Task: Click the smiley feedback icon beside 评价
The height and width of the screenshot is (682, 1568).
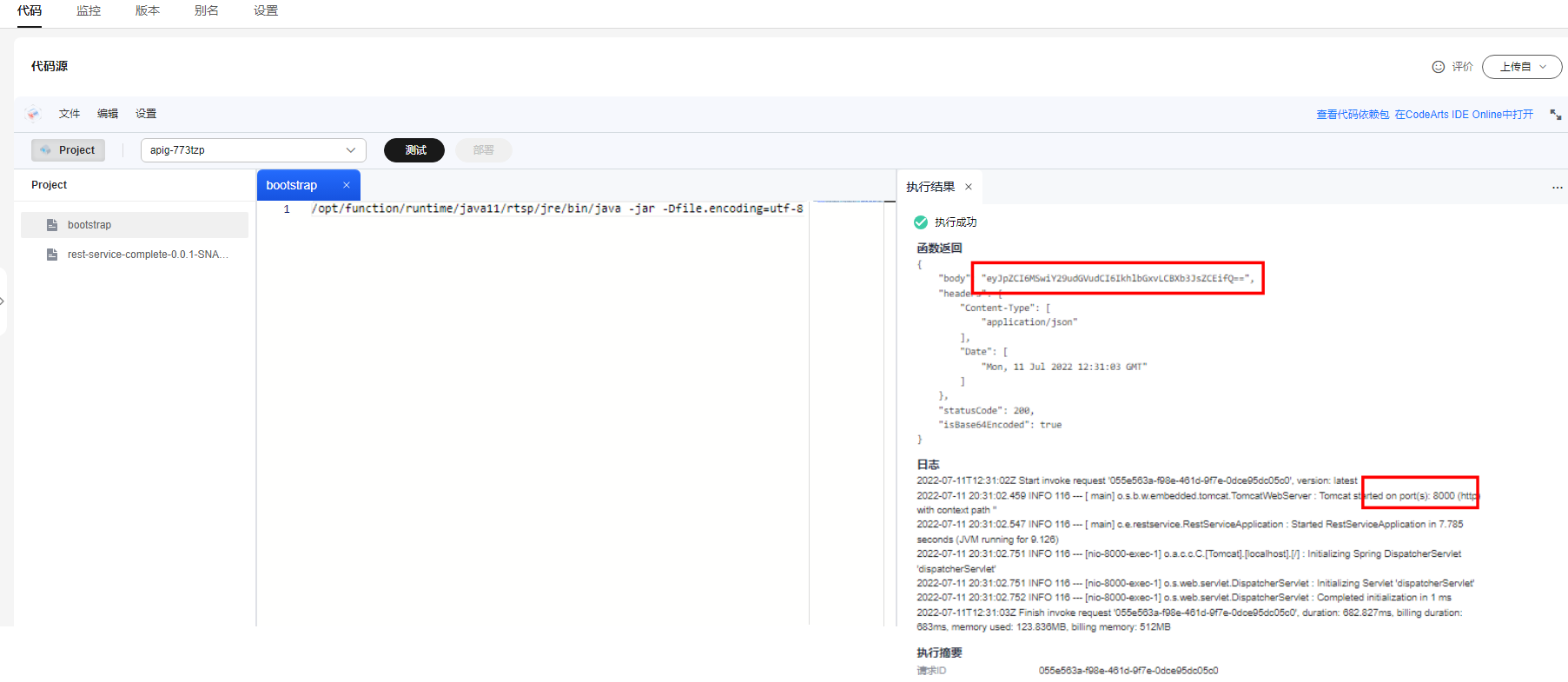Action: coord(1438,67)
